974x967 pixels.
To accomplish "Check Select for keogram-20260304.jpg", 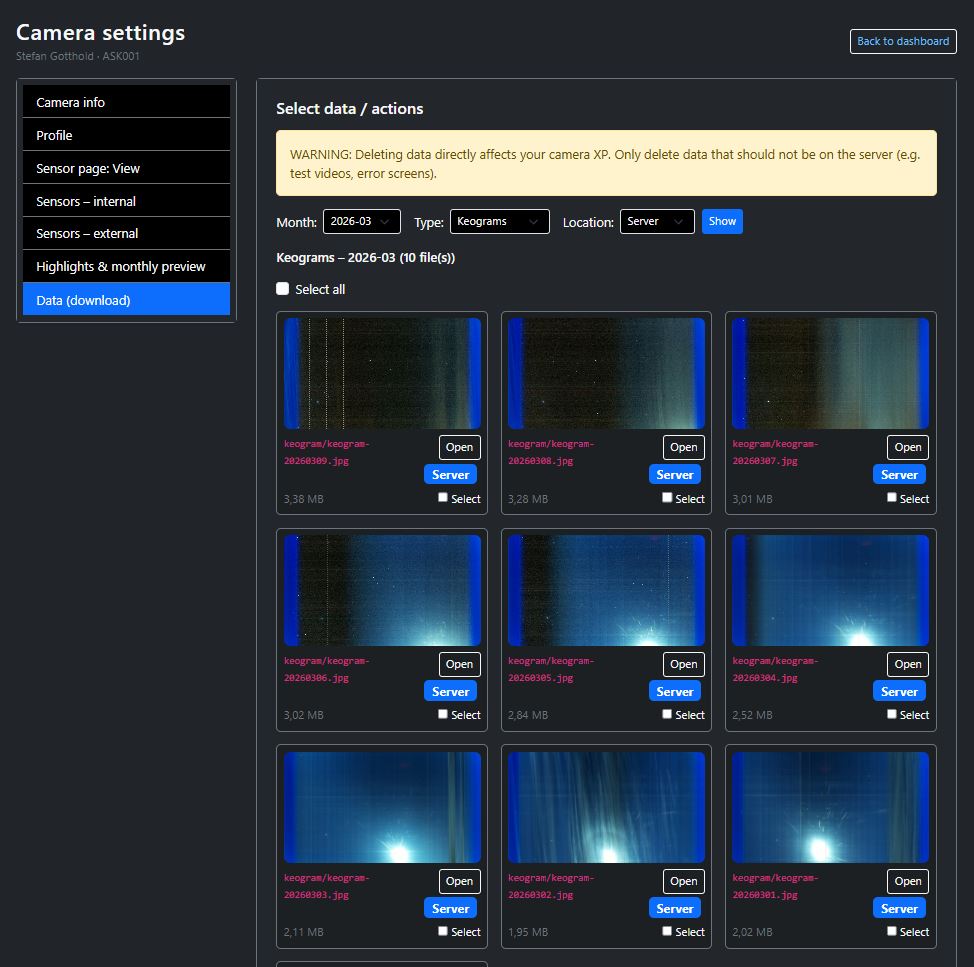I will 891,714.
